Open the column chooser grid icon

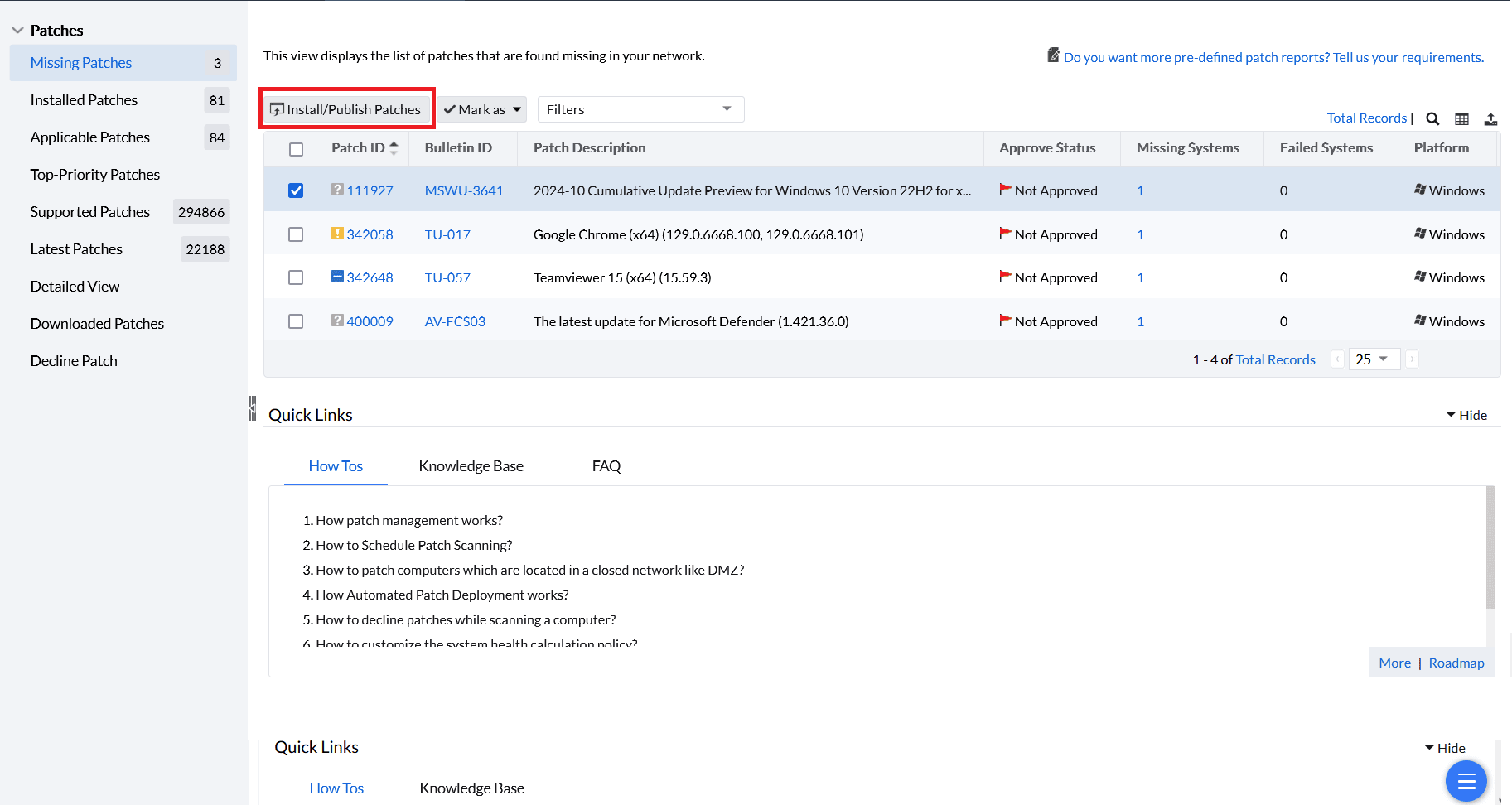(1461, 118)
